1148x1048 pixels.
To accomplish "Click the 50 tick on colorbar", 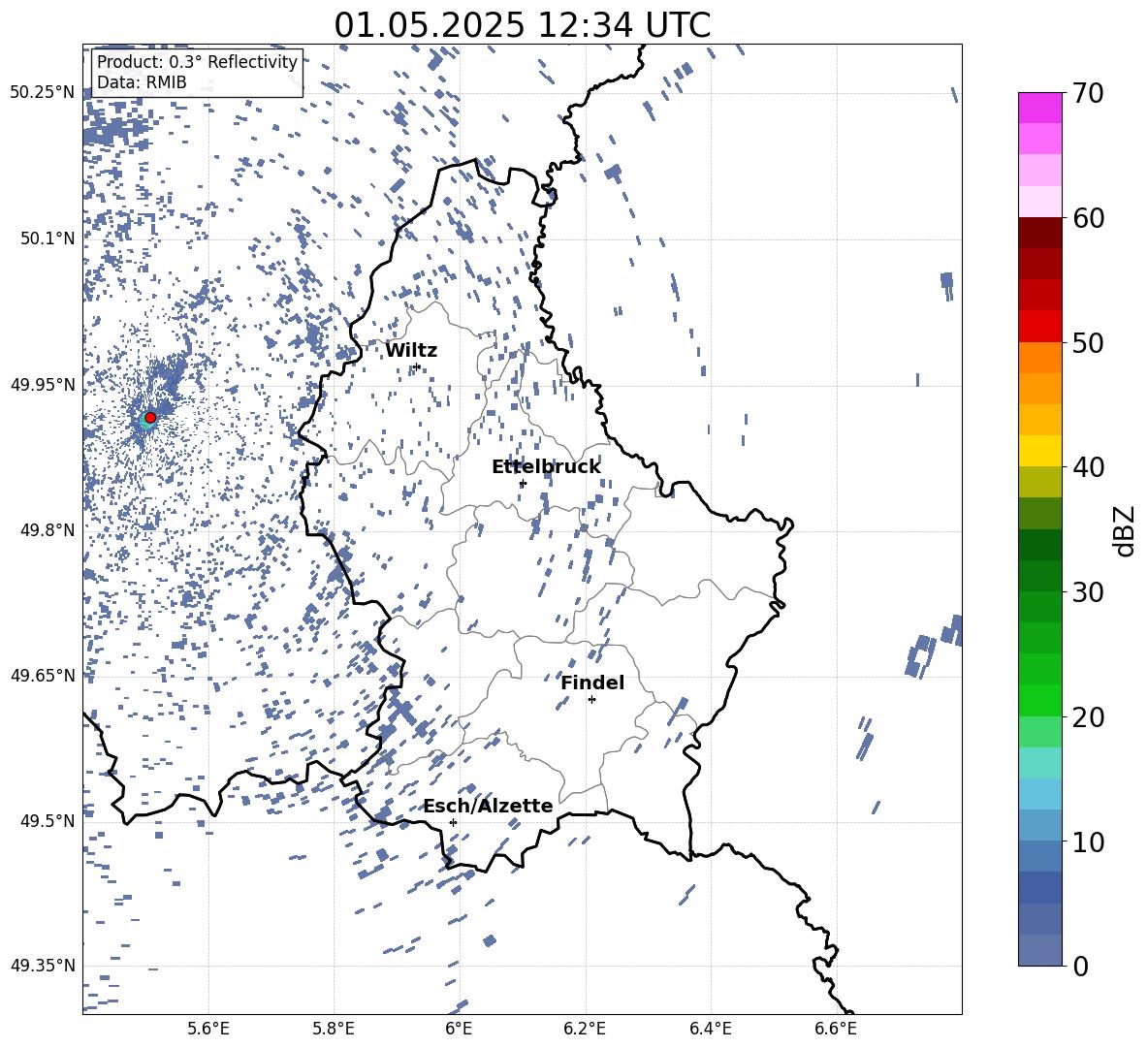I will tap(1087, 342).
